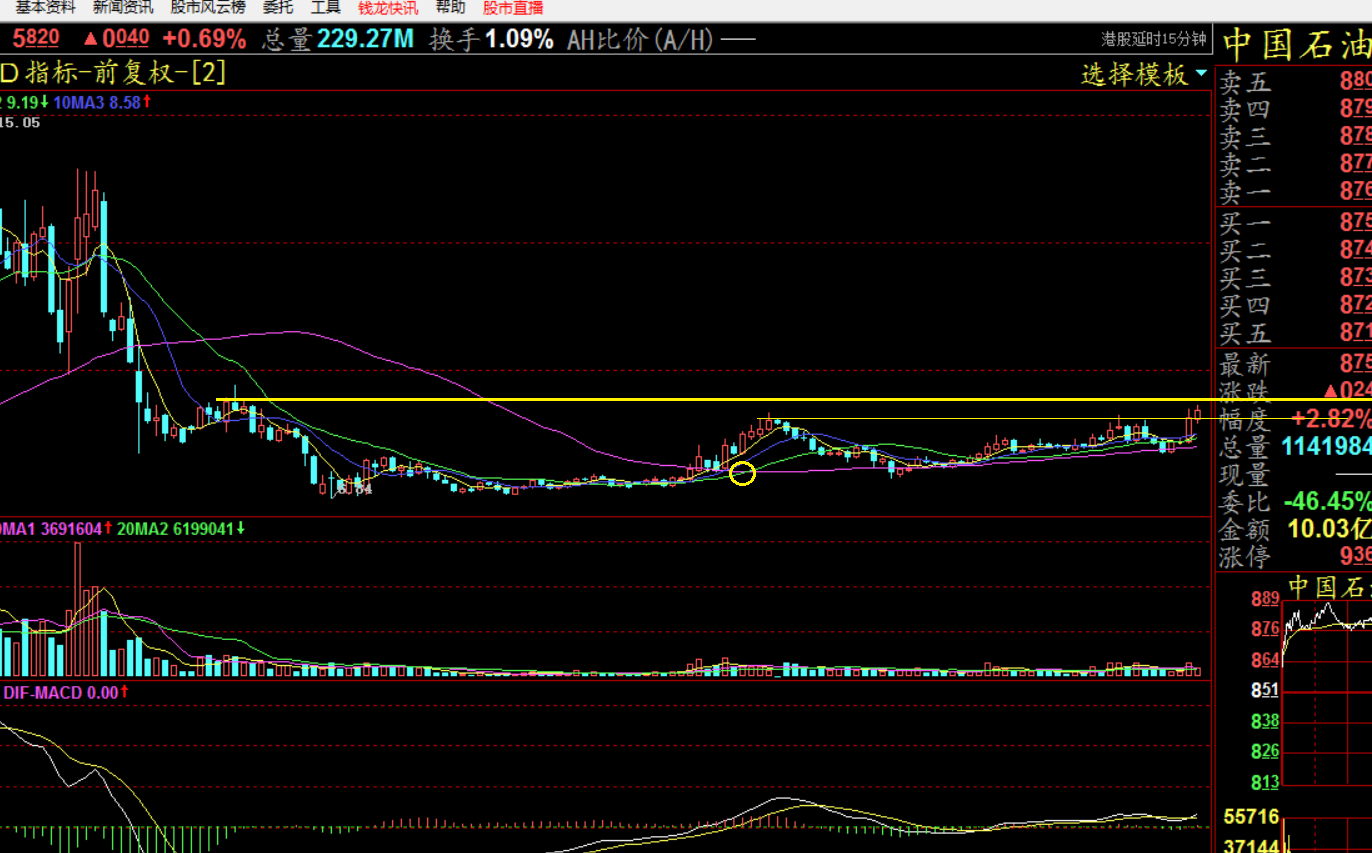Click the 876 level on mini chart axis
The image size is (1372, 853).
pos(1265,629)
